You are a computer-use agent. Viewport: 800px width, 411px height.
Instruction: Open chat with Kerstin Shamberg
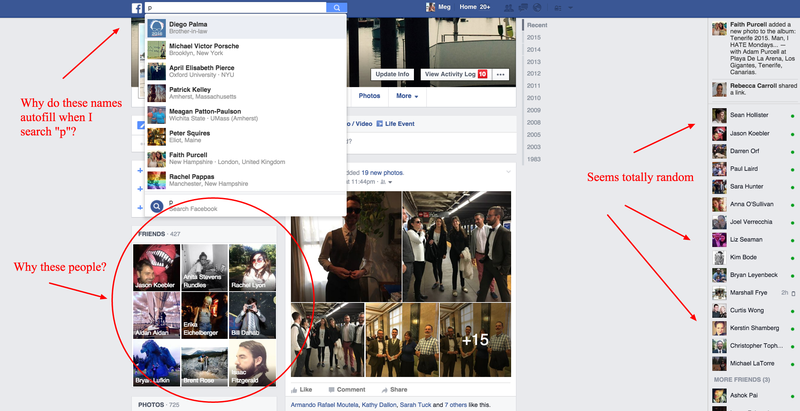(753, 328)
